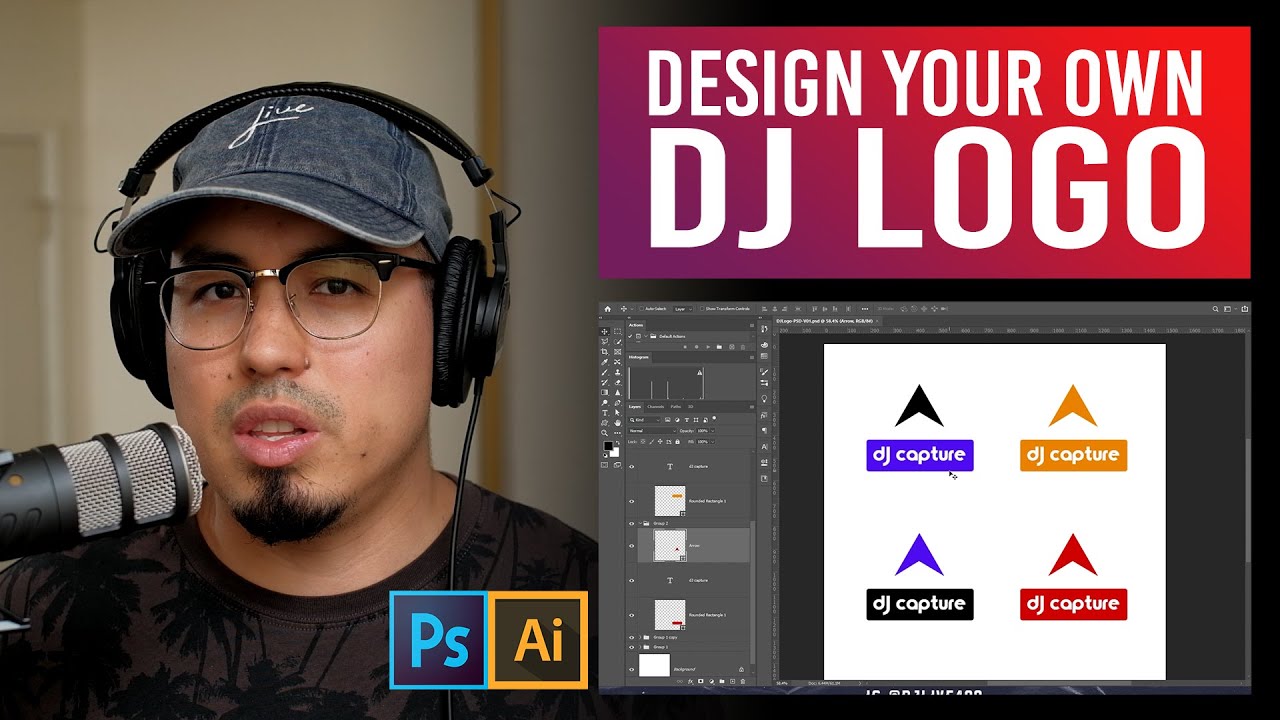The image size is (1280, 720).
Task: Select the Move tool in the toolbox
Action: tap(604, 331)
